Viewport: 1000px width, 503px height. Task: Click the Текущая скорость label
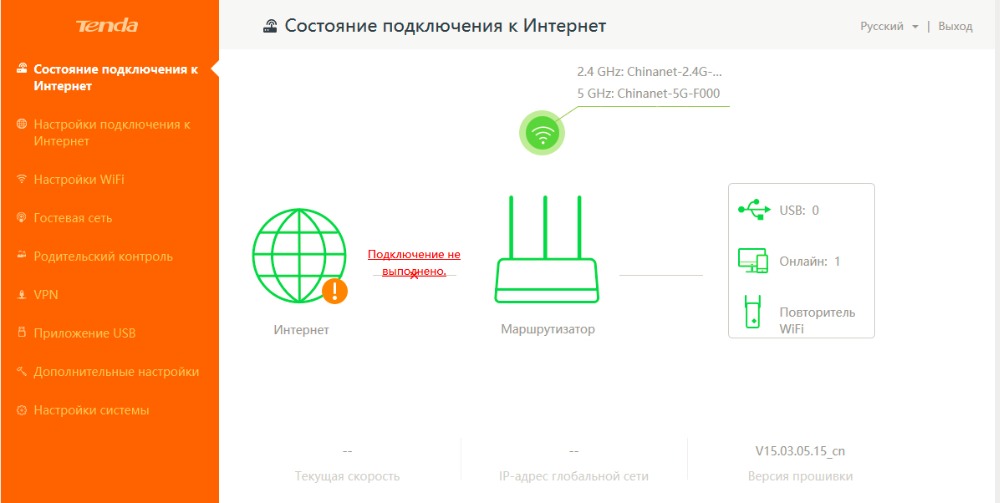pos(348,476)
